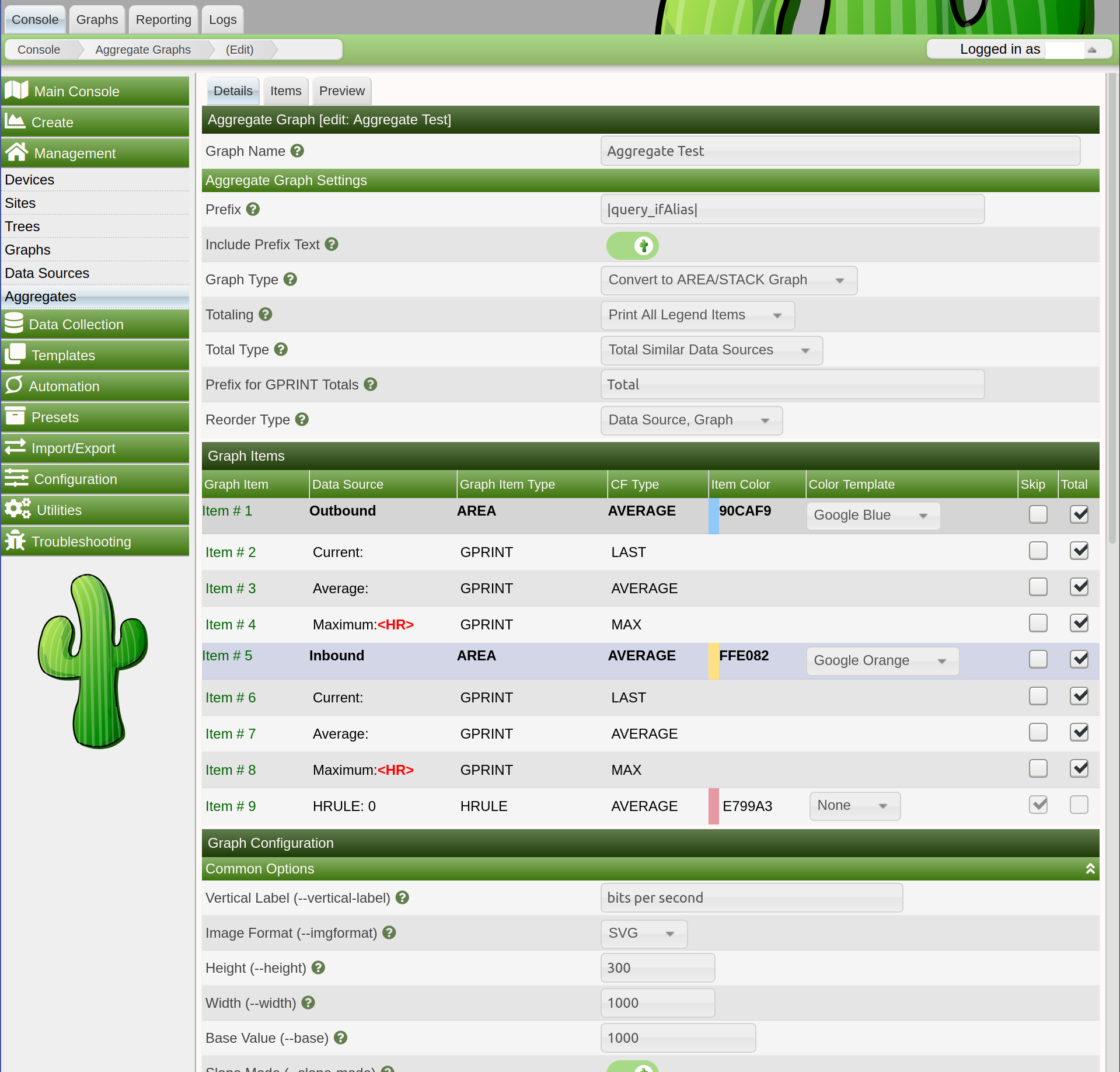Screen dimensions: 1120x1072
Task: Open the Management section via house icon
Action: [16, 152]
